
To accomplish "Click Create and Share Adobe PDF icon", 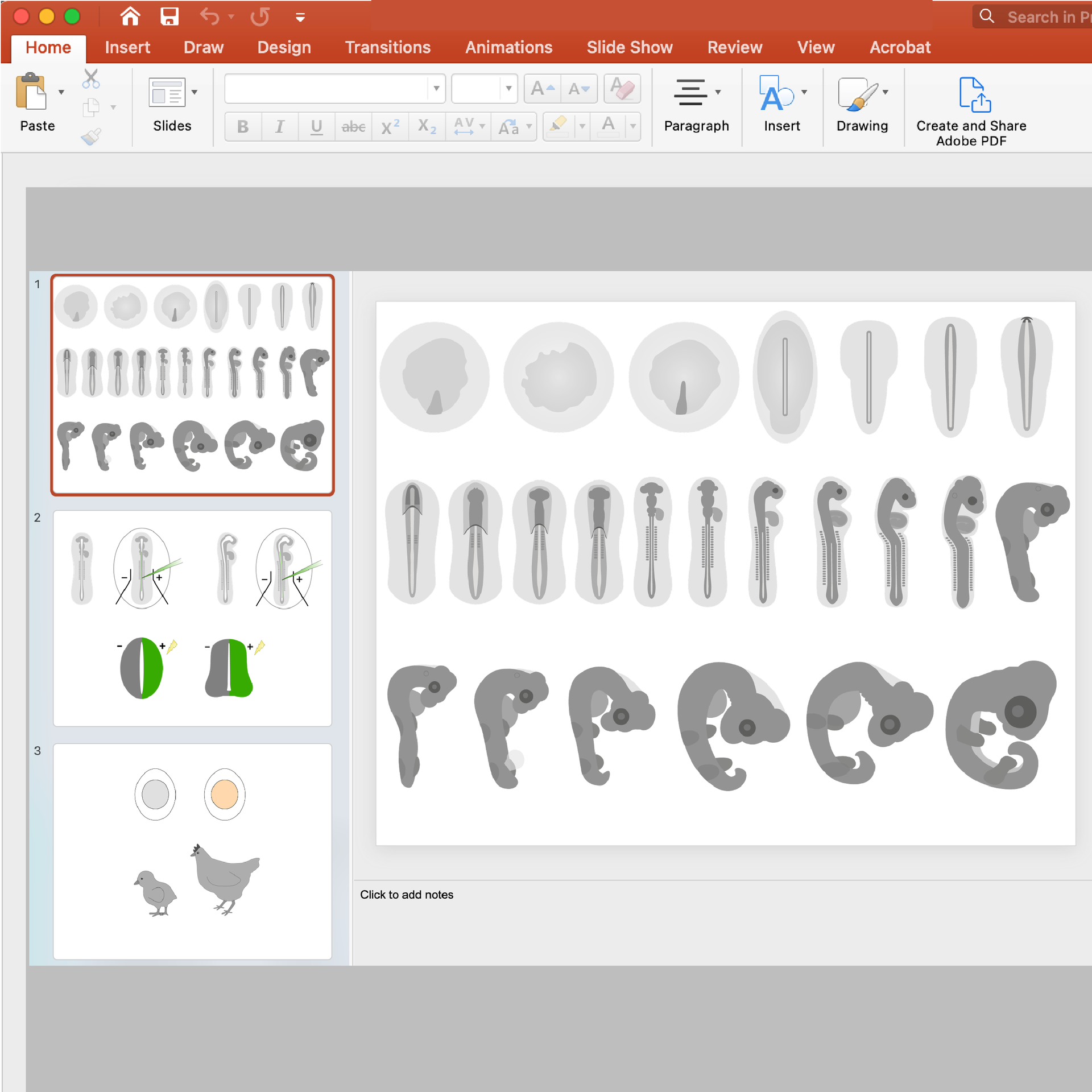I will [x=975, y=94].
